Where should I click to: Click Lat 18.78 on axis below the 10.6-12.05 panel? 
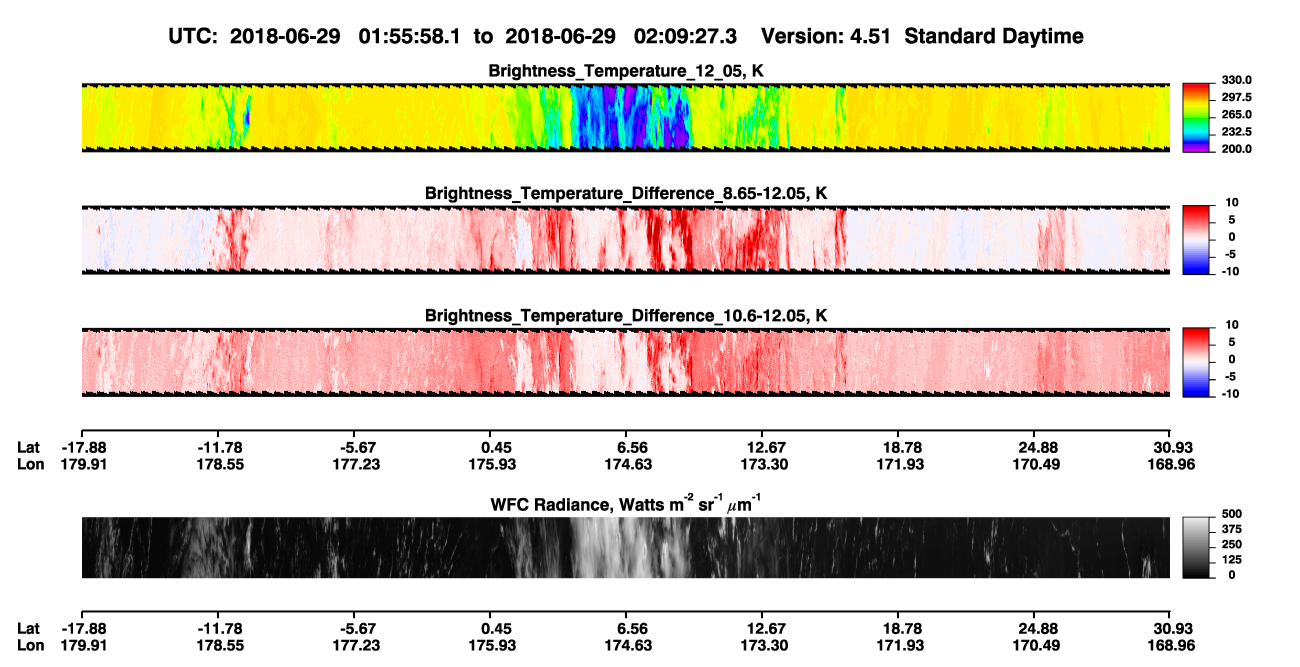coord(898,448)
